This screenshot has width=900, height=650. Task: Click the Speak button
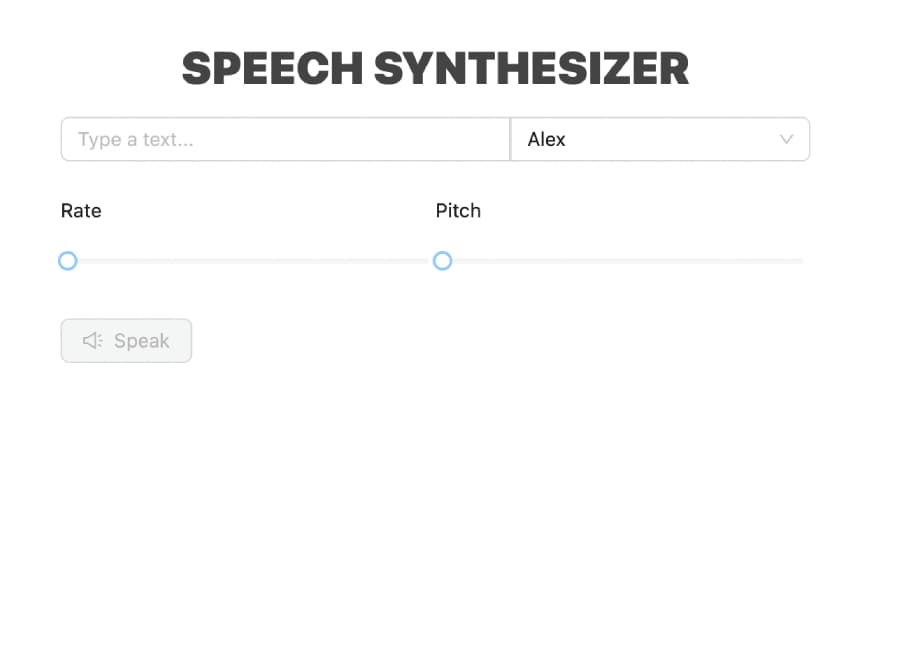point(126,341)
